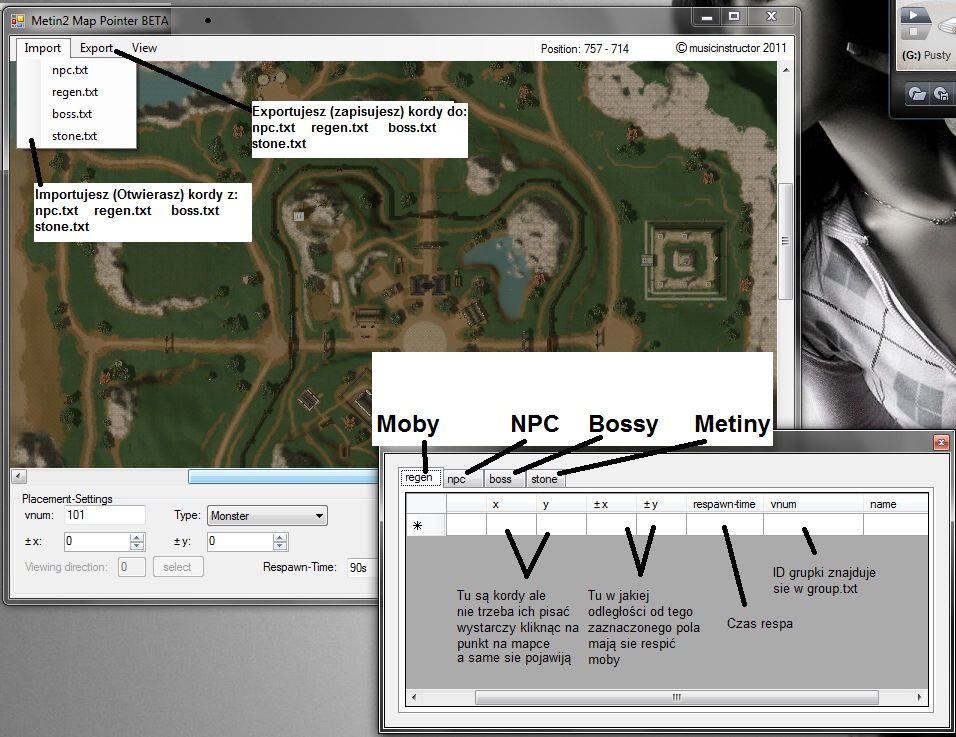This screenshot has width=956, height=737.
Task: Click the name column header
Action: (896, 504)
